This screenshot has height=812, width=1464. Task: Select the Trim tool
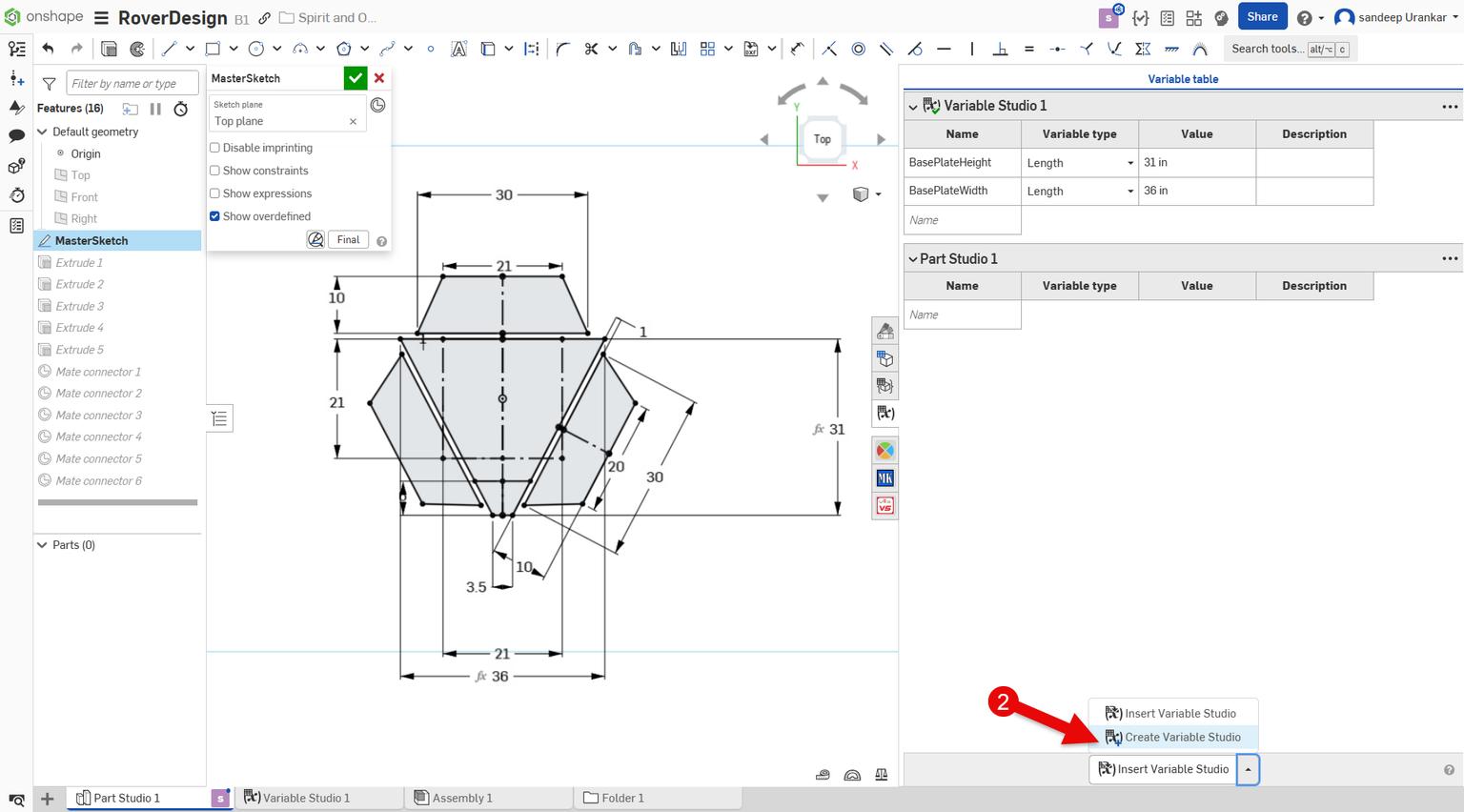(592, 49)
